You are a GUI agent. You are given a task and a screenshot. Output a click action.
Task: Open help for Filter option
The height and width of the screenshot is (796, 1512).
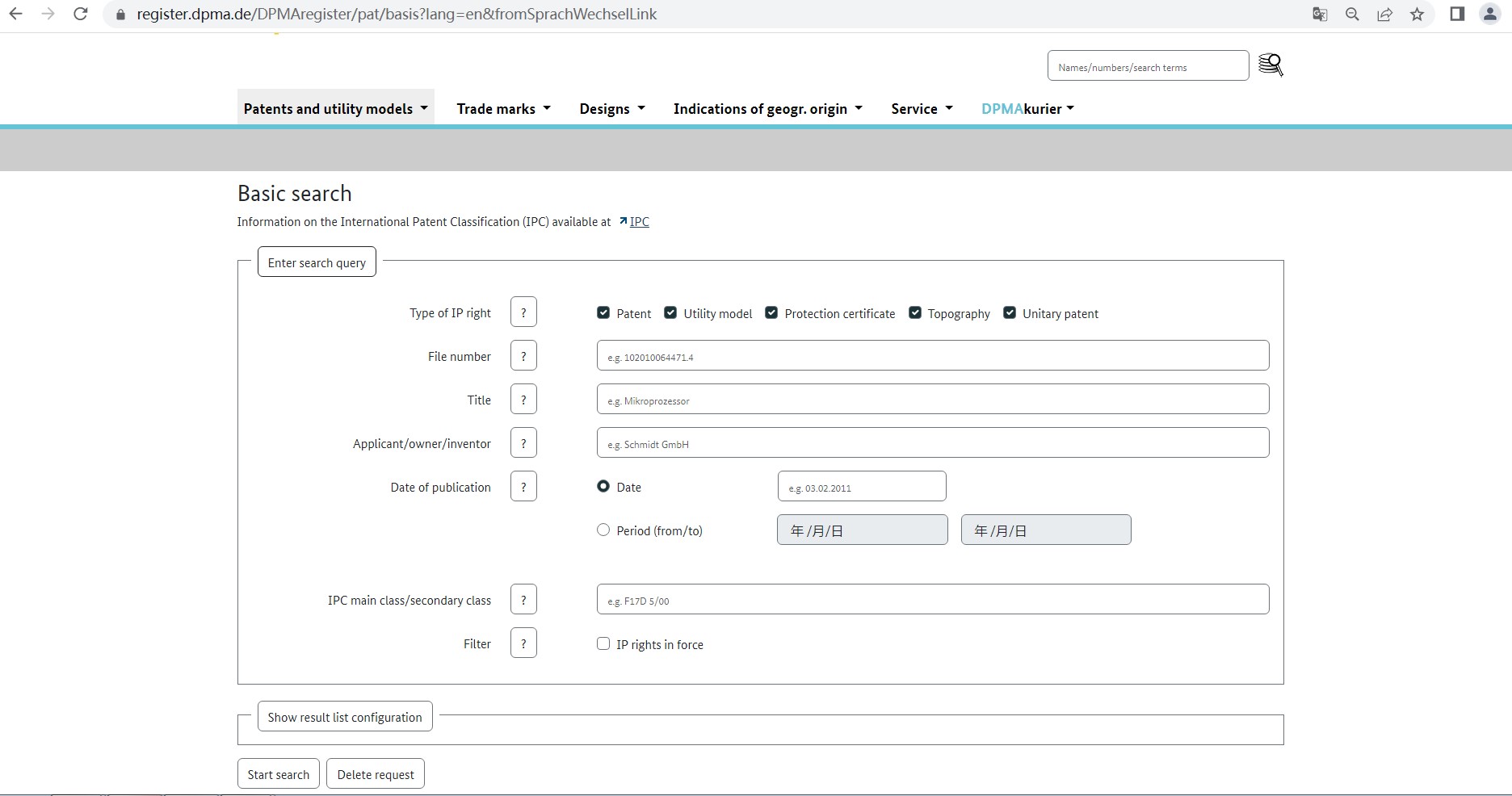coord(523,643)
